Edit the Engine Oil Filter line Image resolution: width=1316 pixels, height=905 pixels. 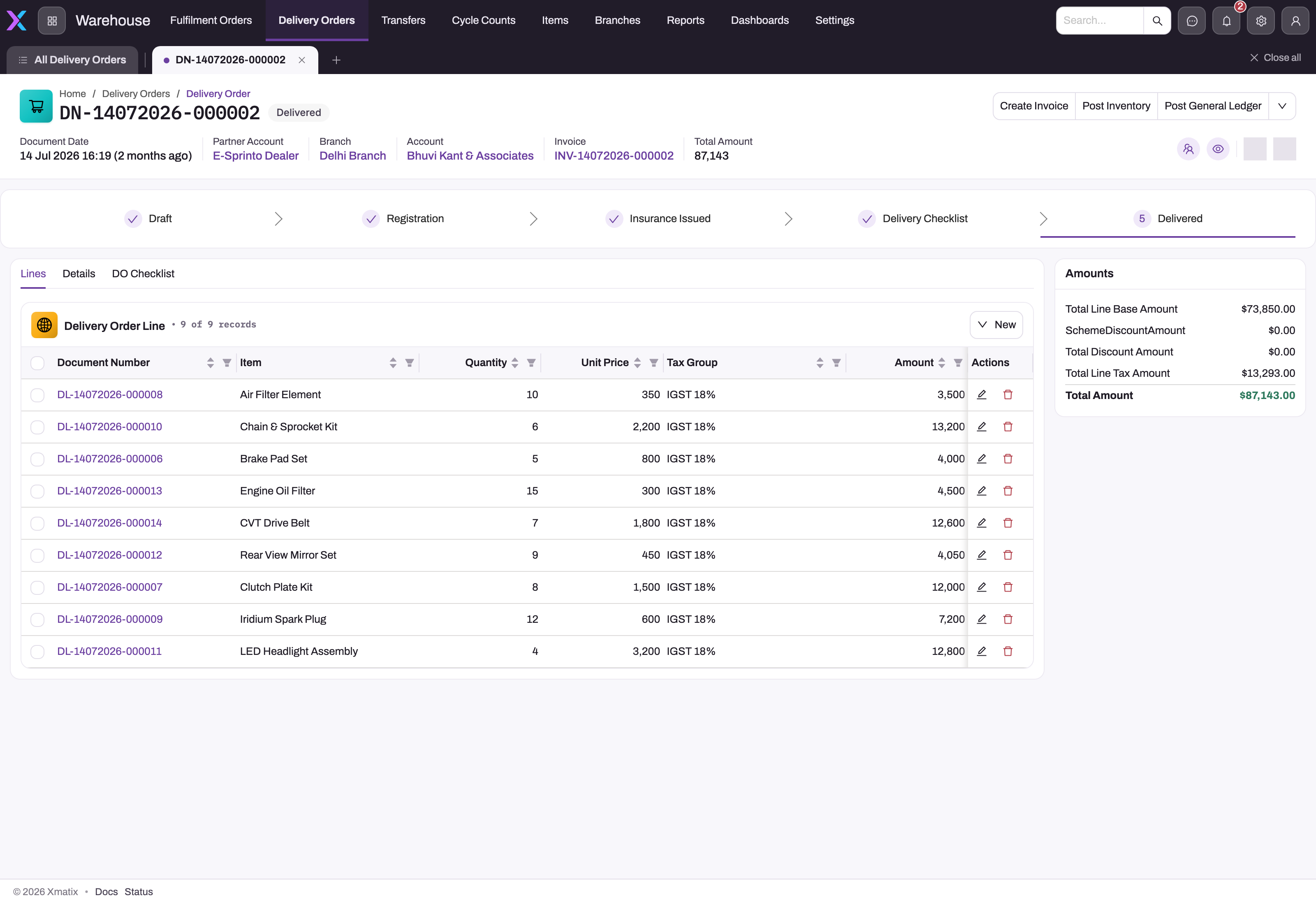click(x=982, y=490)
